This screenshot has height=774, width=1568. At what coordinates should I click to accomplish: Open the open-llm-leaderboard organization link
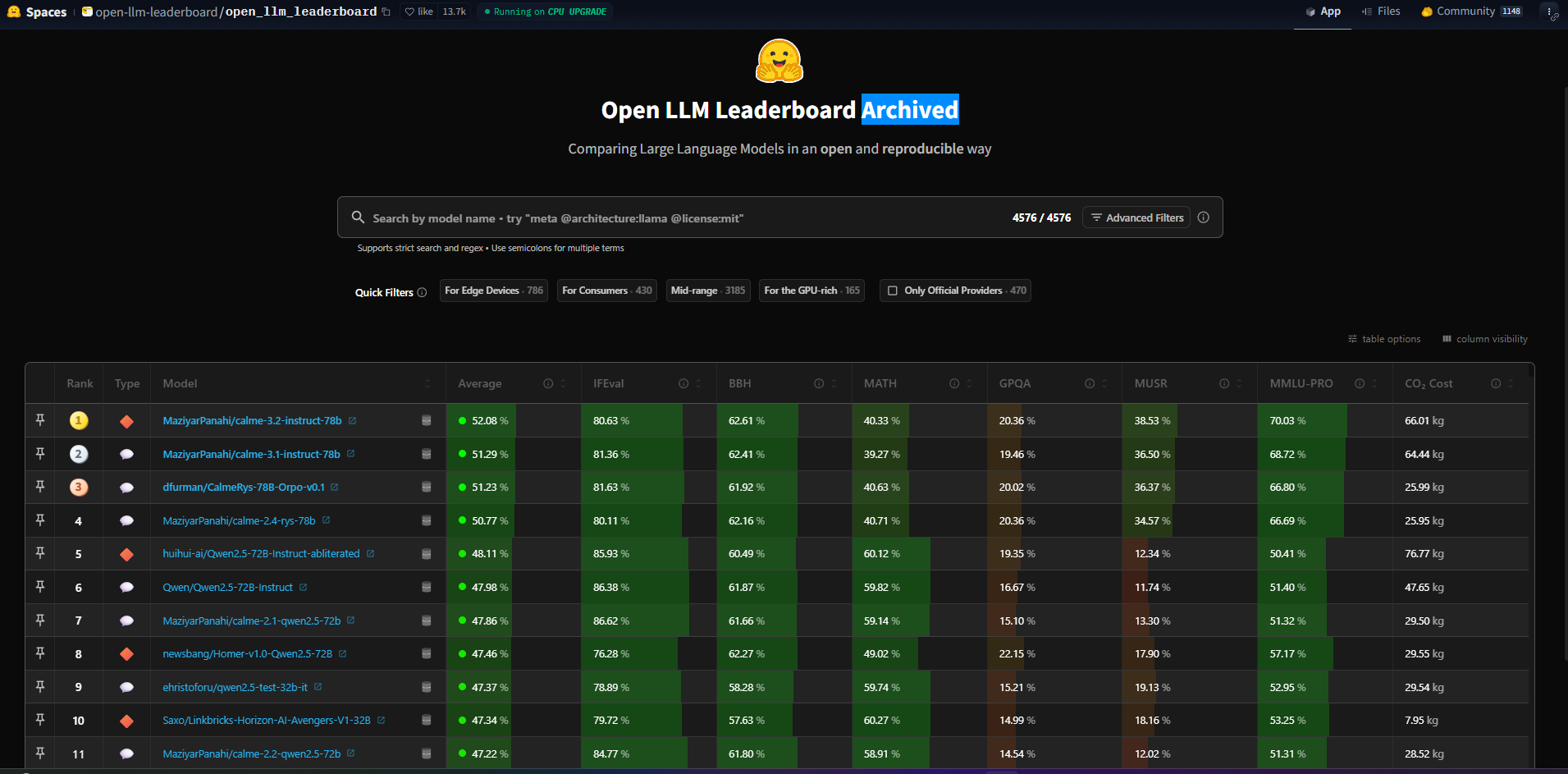(157, 11)
